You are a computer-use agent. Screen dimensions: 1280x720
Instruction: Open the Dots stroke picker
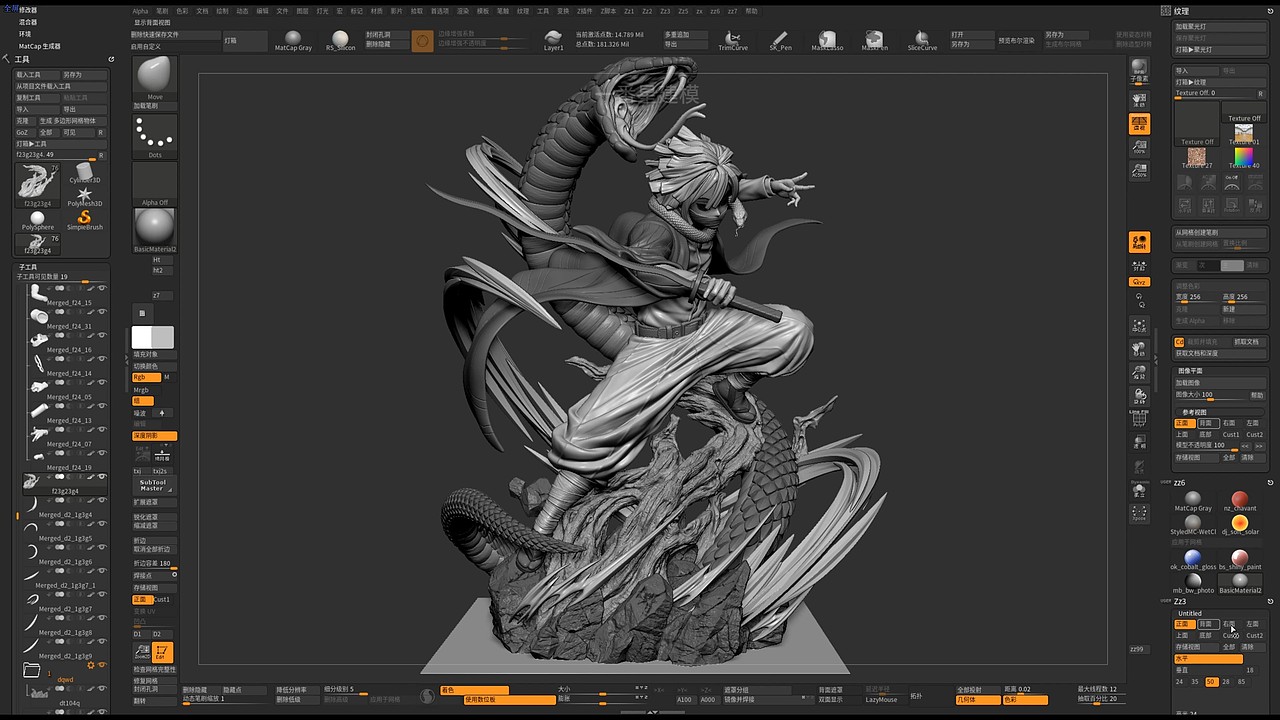click(154, 134)
